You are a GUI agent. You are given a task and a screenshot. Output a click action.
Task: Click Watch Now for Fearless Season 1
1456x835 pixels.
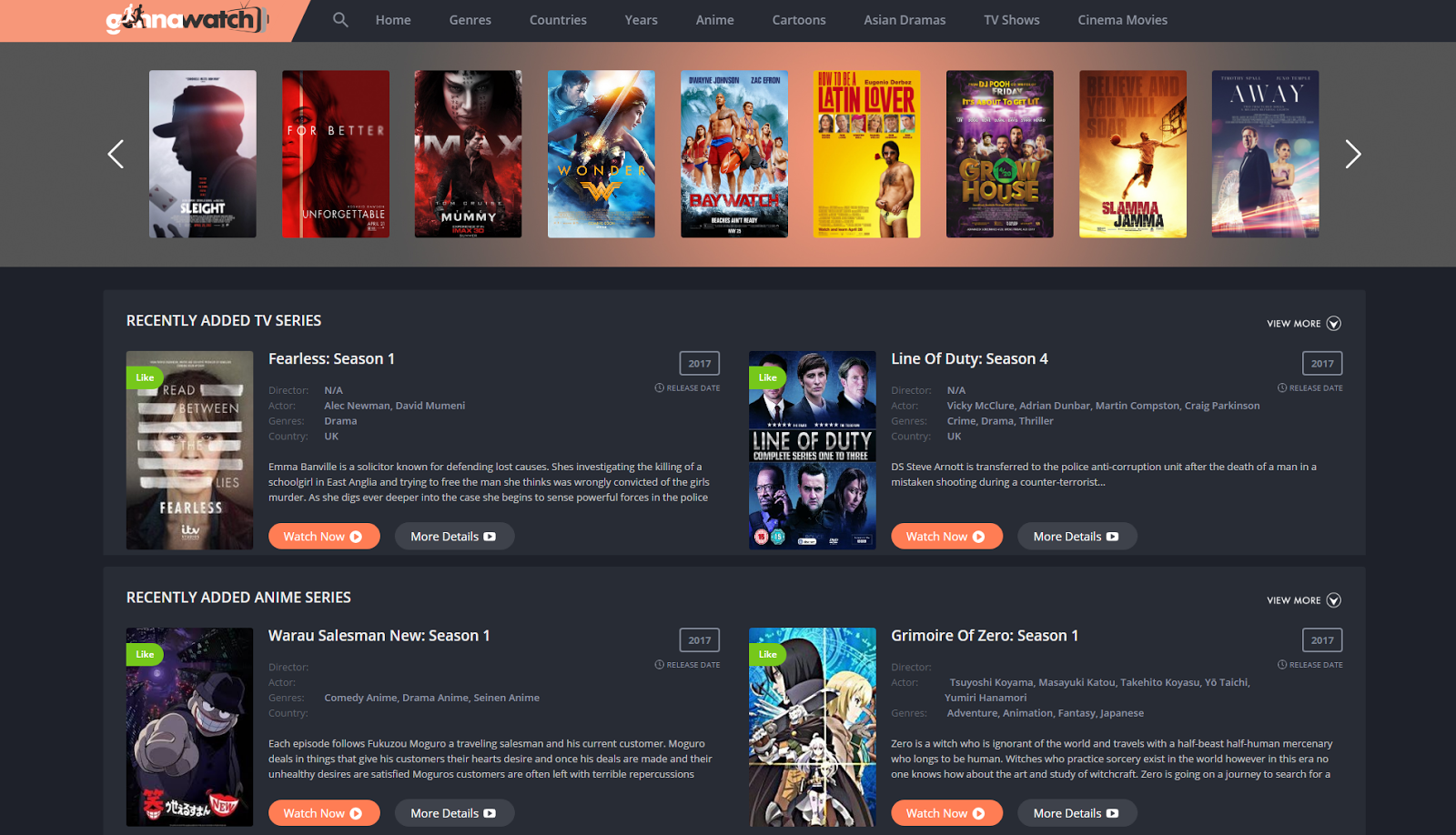coord(324,537)
